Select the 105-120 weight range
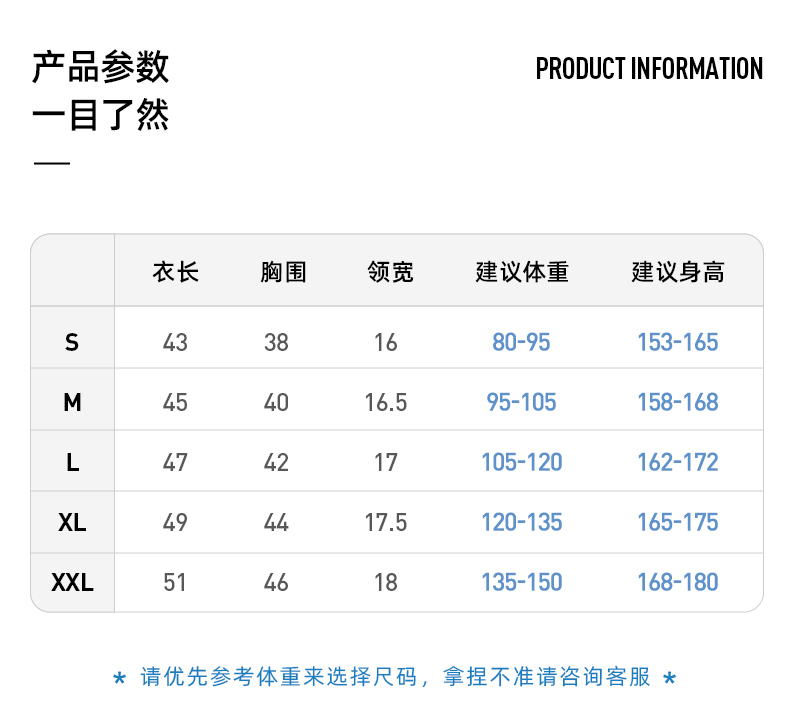The image size is (790, 717). pyautogui.click(x=521, y=463)
